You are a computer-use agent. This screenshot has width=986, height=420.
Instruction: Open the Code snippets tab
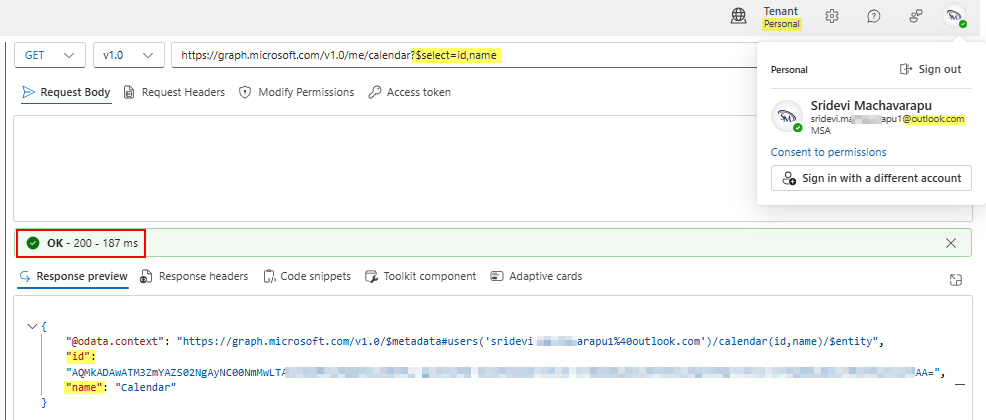(307, 277)
